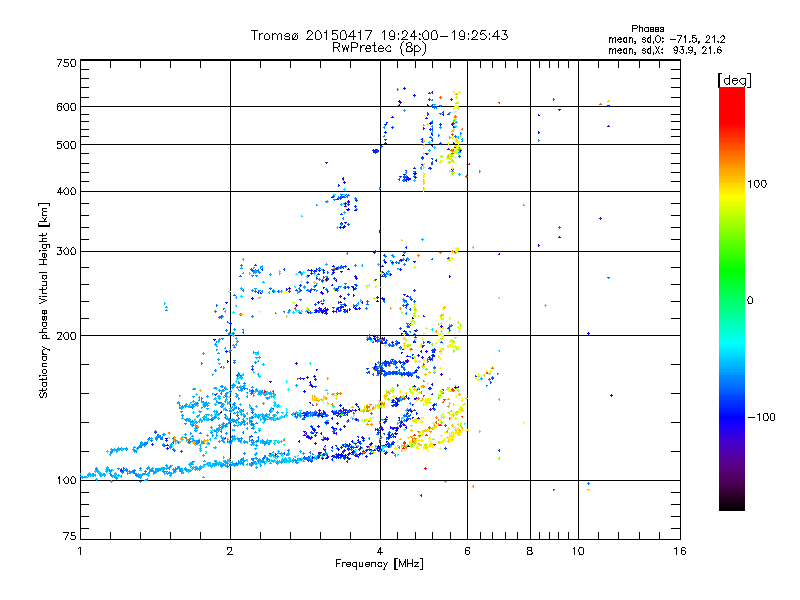
Task: Click the colorbar '0' tick label
Action: pyautogui.click(x=750, y=301)
